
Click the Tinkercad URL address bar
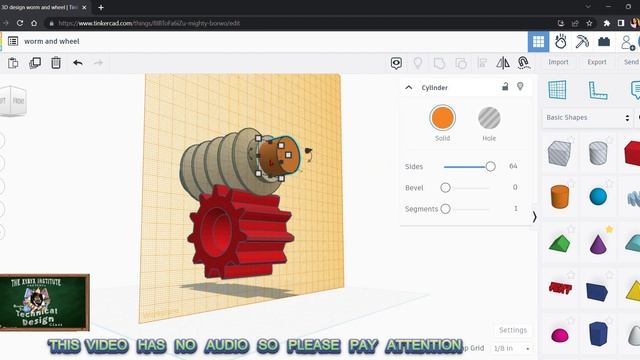[x=300, y=23]
